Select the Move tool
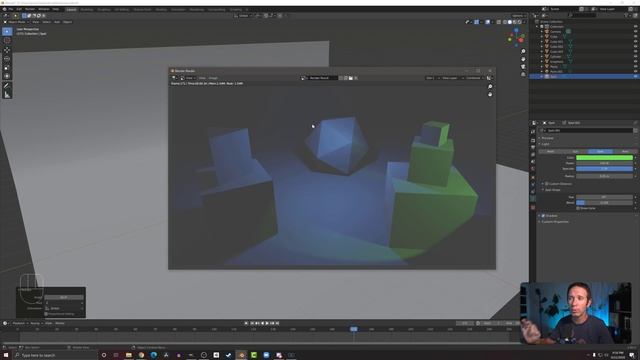 coord(7,50)
